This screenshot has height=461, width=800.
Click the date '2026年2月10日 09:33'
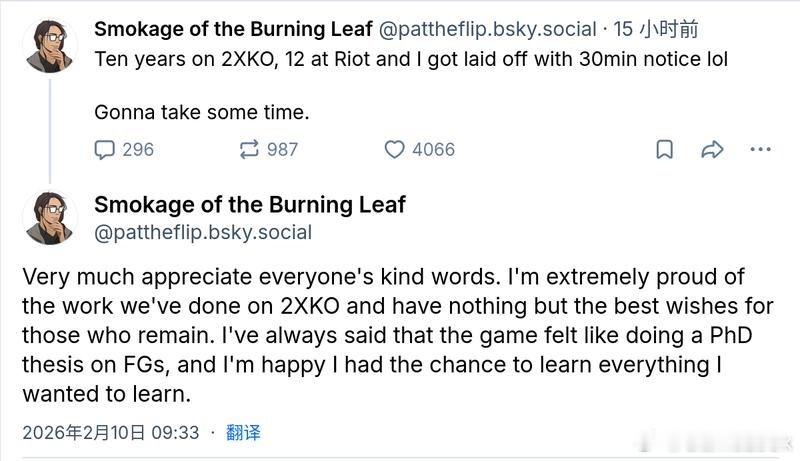[111, 433]
